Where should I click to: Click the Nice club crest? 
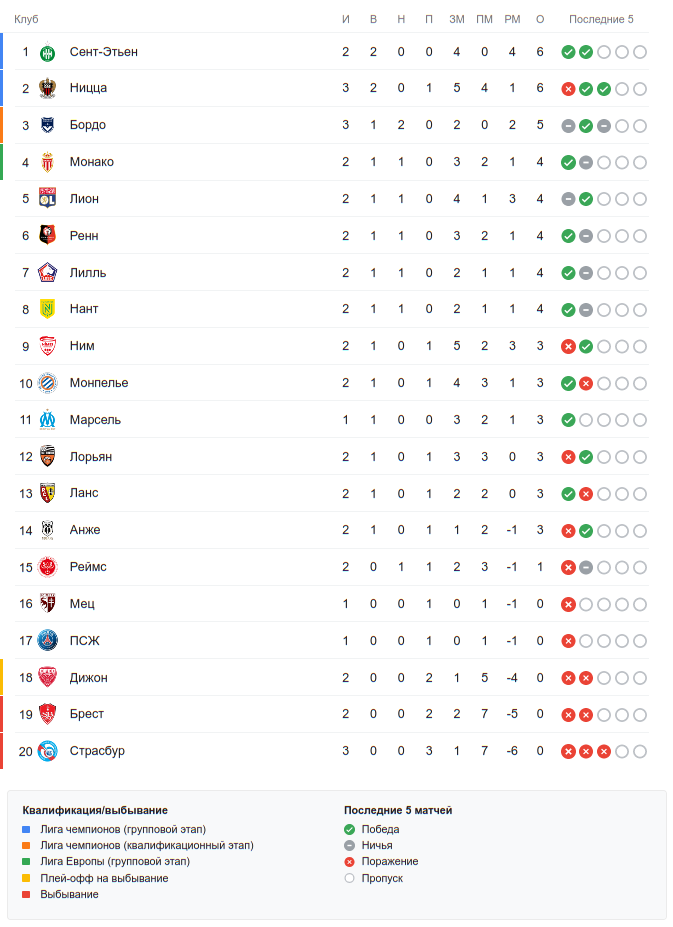47,89
